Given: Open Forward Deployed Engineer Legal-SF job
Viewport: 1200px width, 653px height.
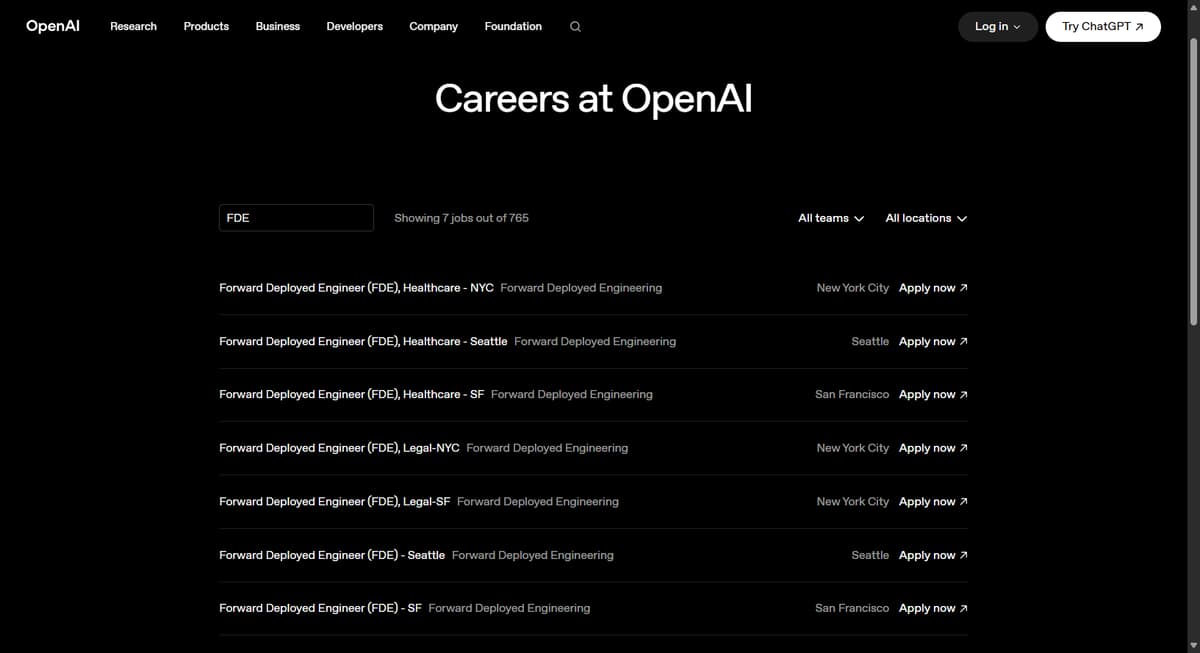Looking at the screenshot, I should (335, 502).
